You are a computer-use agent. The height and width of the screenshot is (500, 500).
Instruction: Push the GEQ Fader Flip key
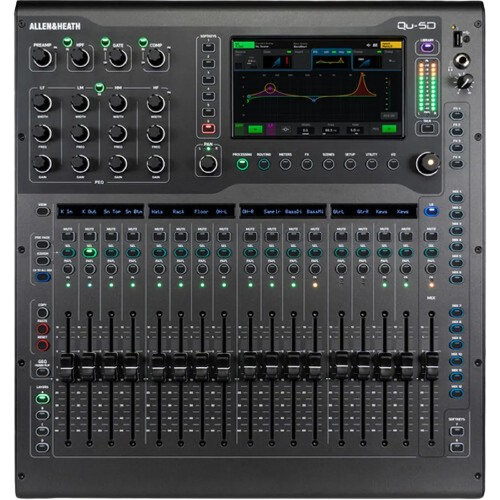pos(43,372)
